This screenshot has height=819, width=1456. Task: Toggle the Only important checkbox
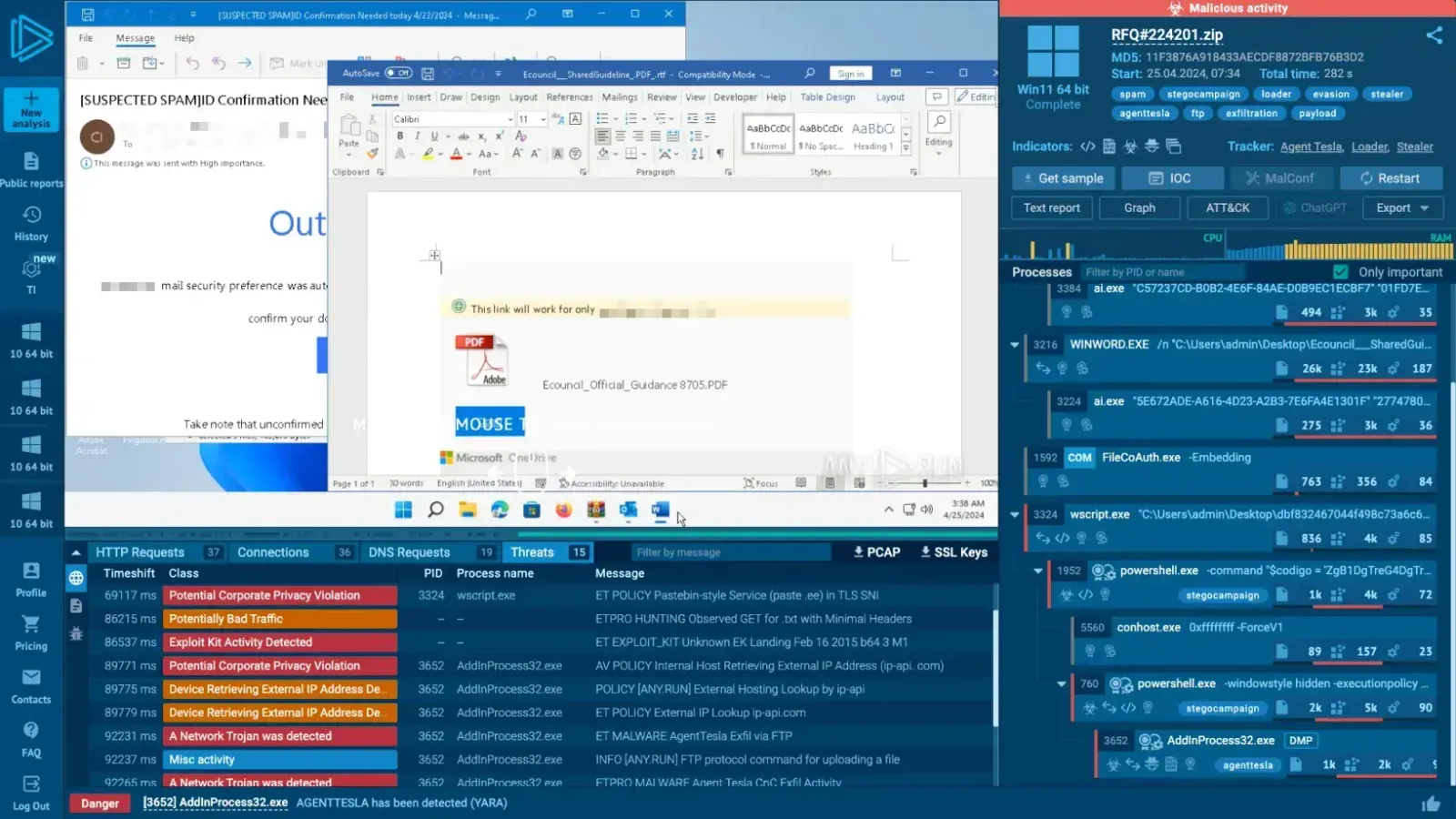[x=1340, y=272]
